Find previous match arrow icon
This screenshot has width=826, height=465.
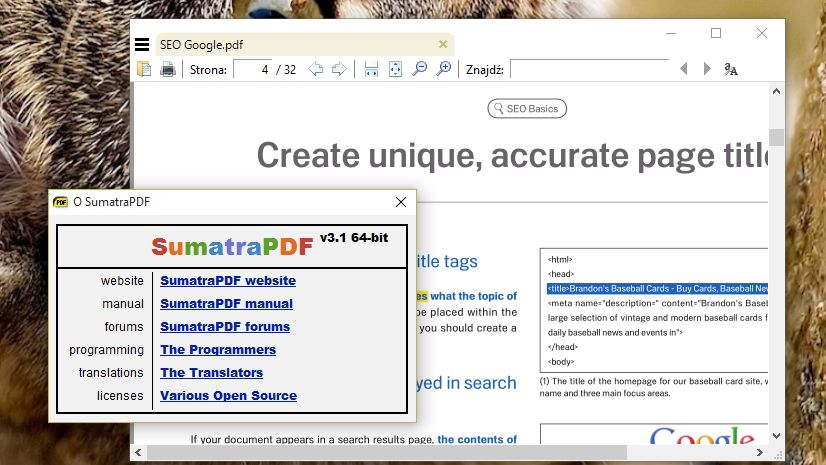tap(684, 68)
